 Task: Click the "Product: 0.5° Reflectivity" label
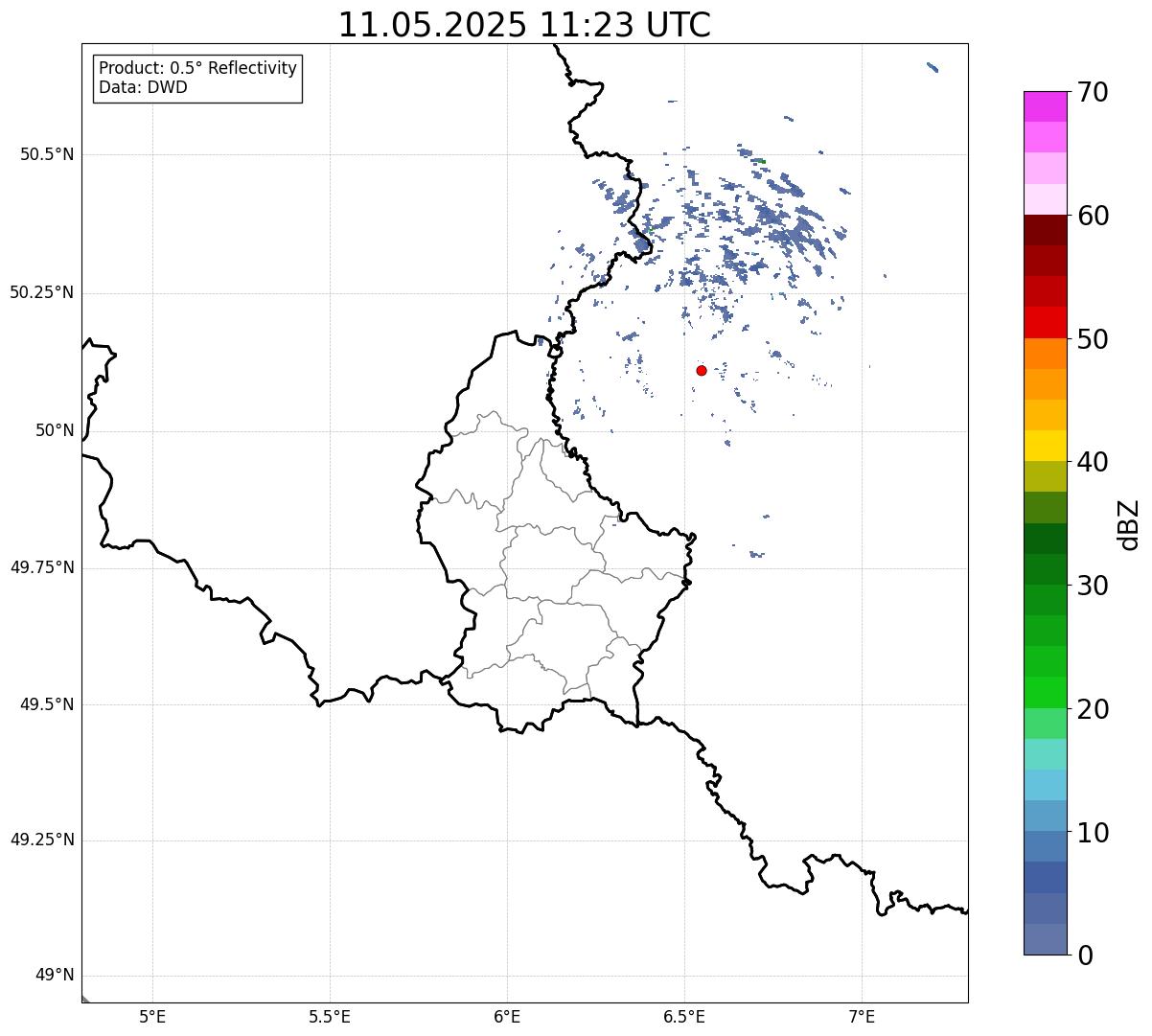pos(198,68)
